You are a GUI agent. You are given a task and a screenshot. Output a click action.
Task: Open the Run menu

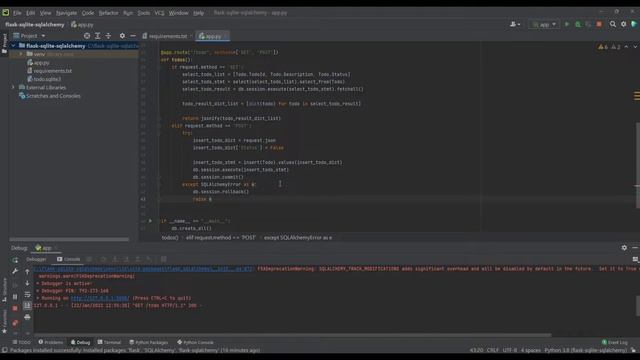(x=128, y=13)
